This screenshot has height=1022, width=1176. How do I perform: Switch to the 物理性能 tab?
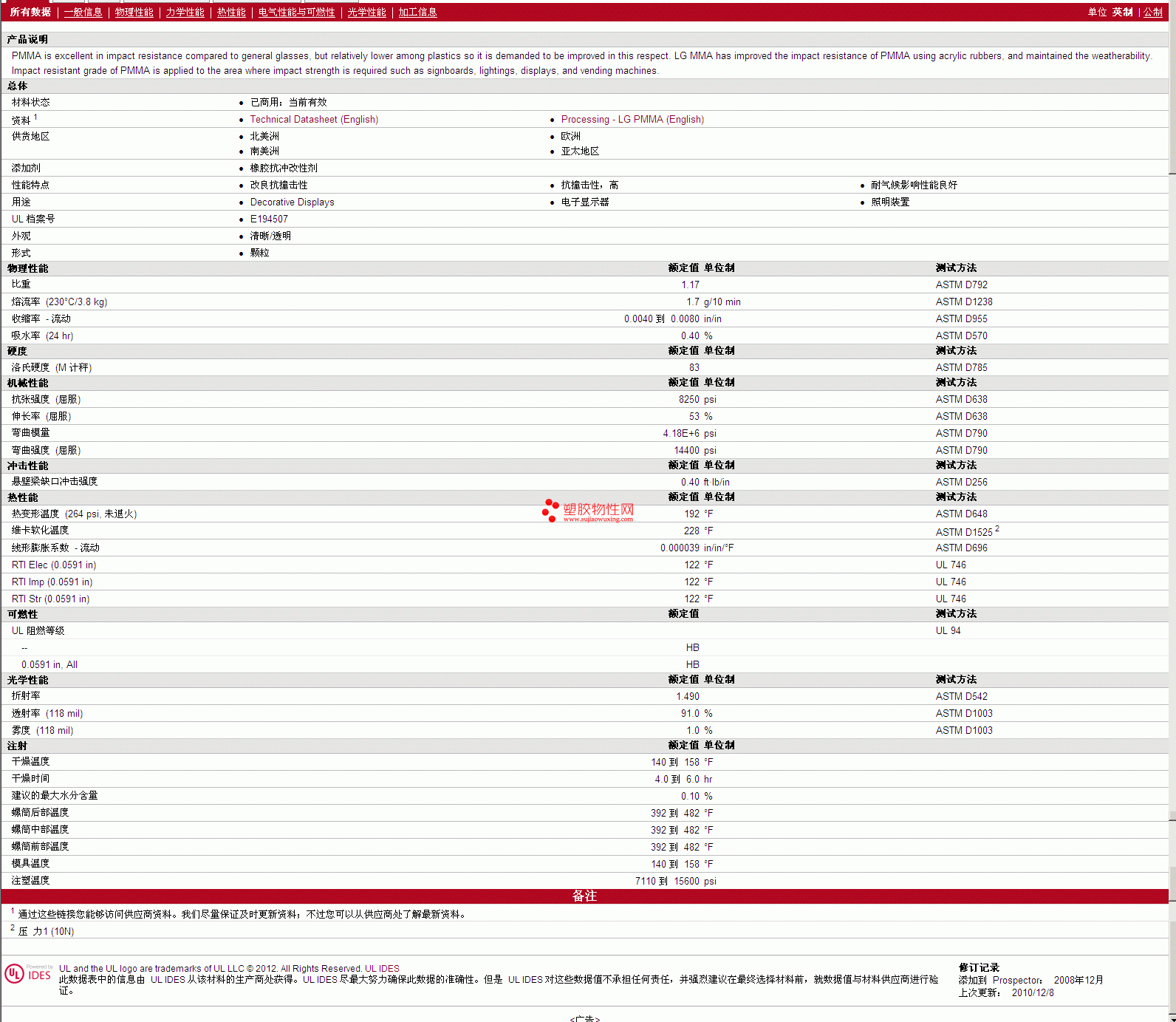[134, 13]
